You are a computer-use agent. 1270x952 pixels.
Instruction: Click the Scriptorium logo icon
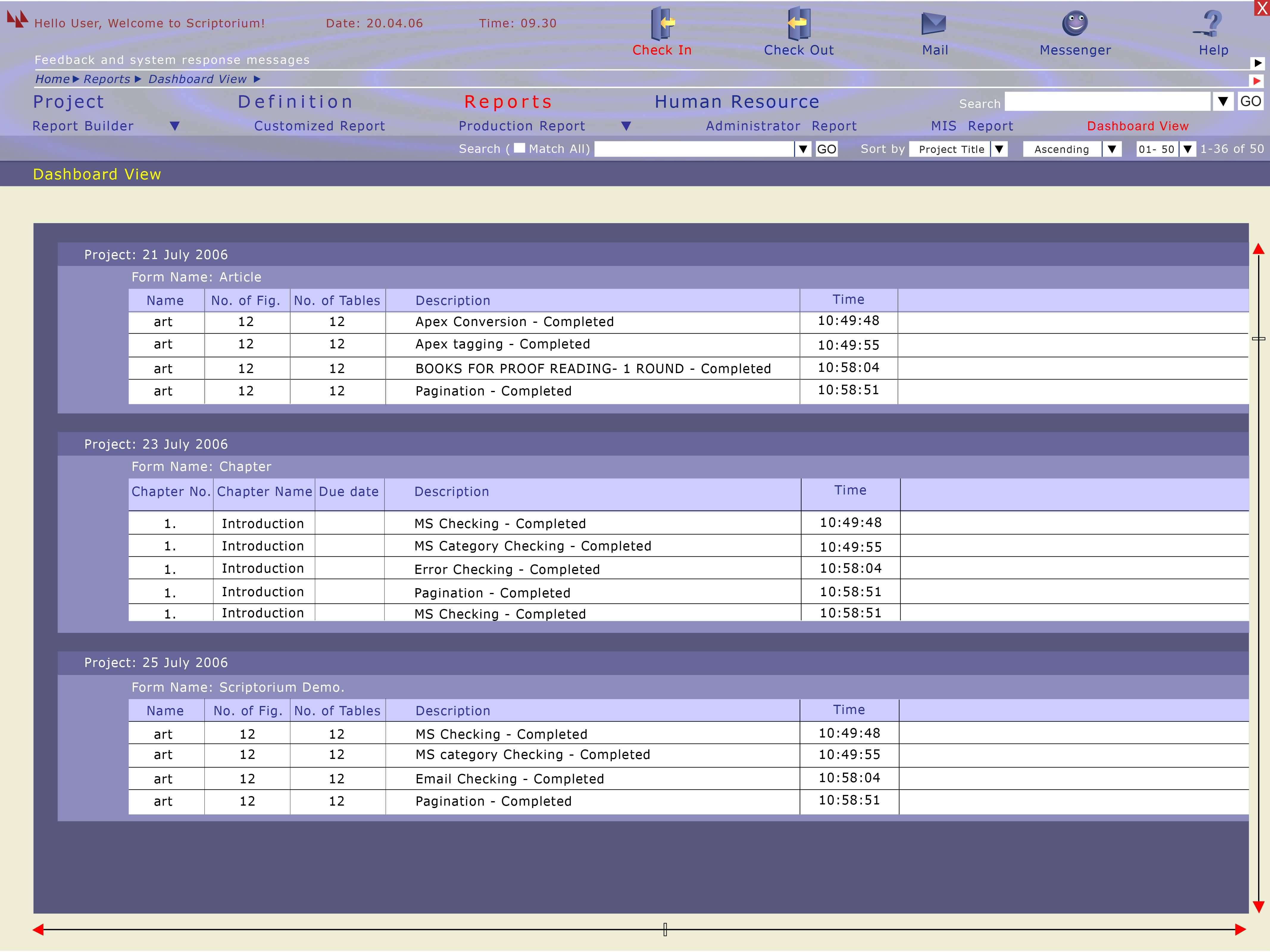click(x=17, y=20)
